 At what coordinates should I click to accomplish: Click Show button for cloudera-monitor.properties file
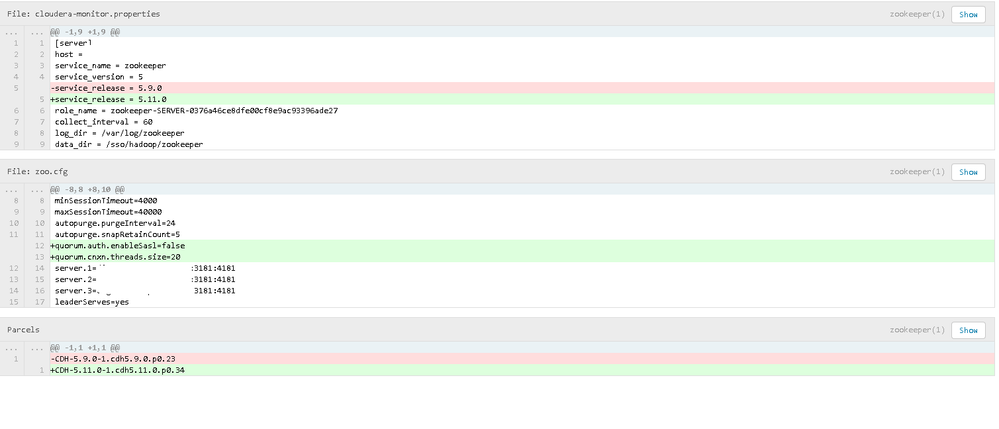[x=968, y=14]
